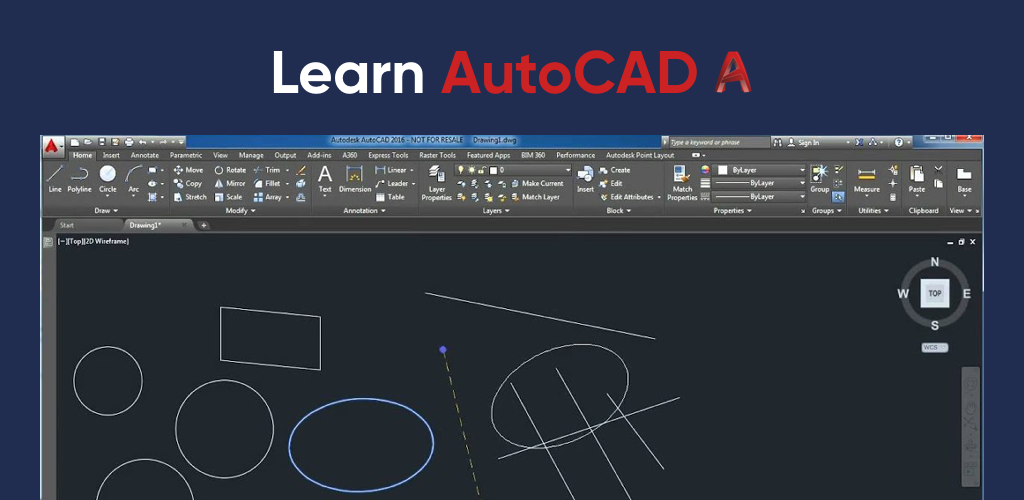The width and height of the screenshot is (1024, 500).
Task: Click the keyword search input field
Action: point(720,142)
